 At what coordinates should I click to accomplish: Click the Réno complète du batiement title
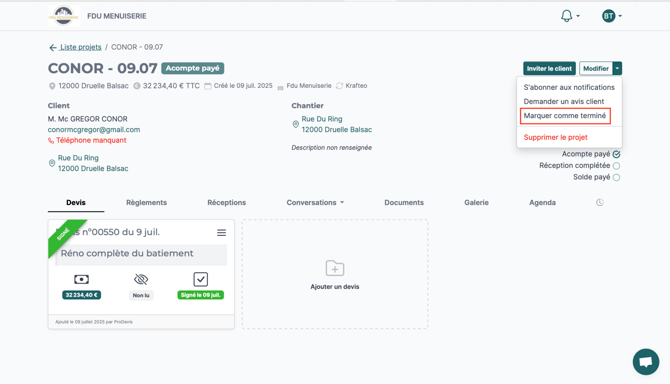point(127,253)
